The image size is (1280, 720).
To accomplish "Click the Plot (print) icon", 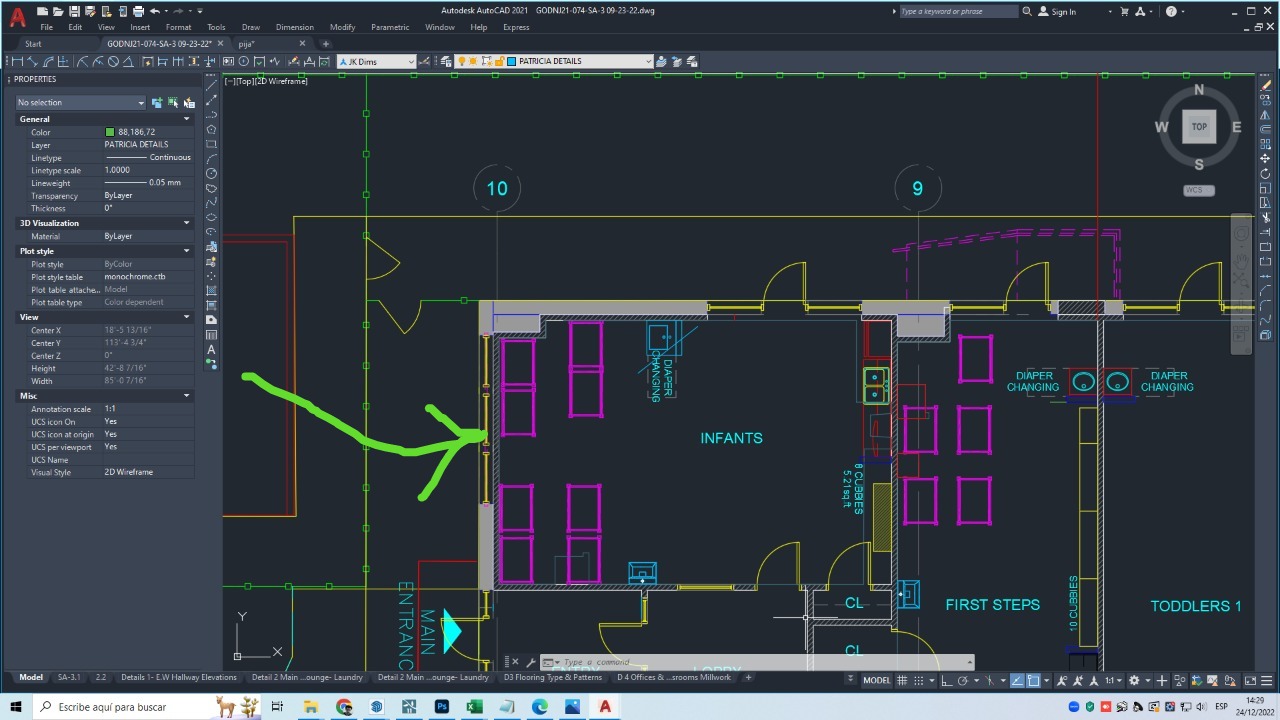I will [x=138, y=11].
